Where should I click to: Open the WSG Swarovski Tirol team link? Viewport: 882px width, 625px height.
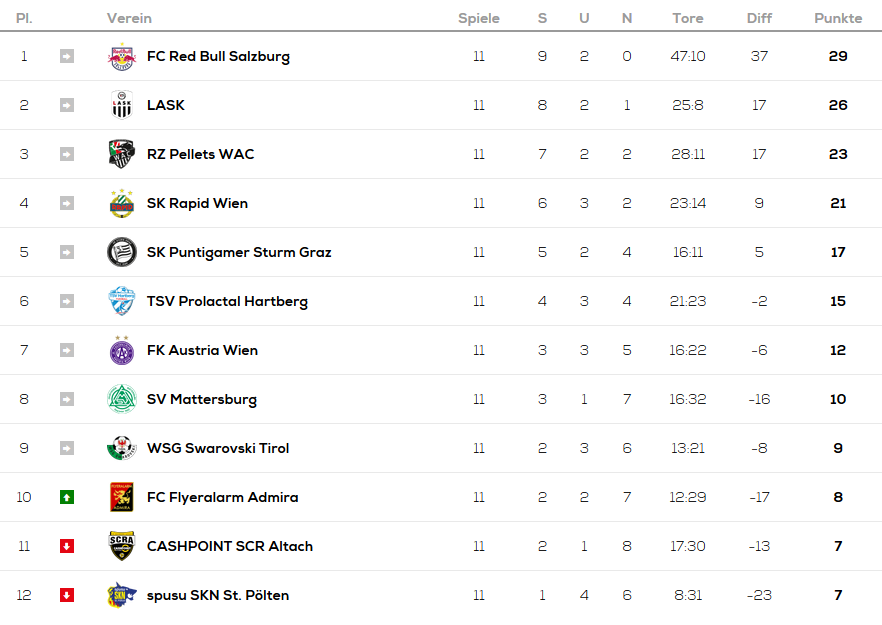point(218,448)
